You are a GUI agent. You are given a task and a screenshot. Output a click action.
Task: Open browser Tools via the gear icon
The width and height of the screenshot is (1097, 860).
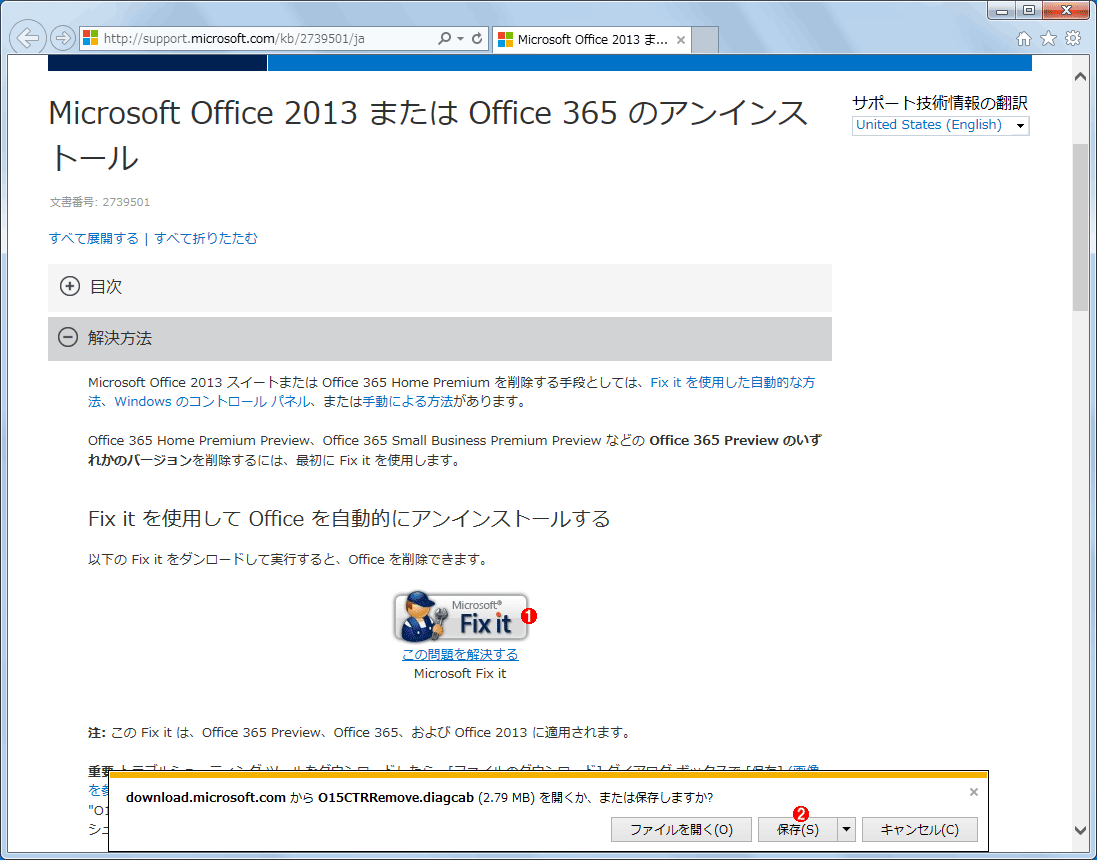point(1070,38)
